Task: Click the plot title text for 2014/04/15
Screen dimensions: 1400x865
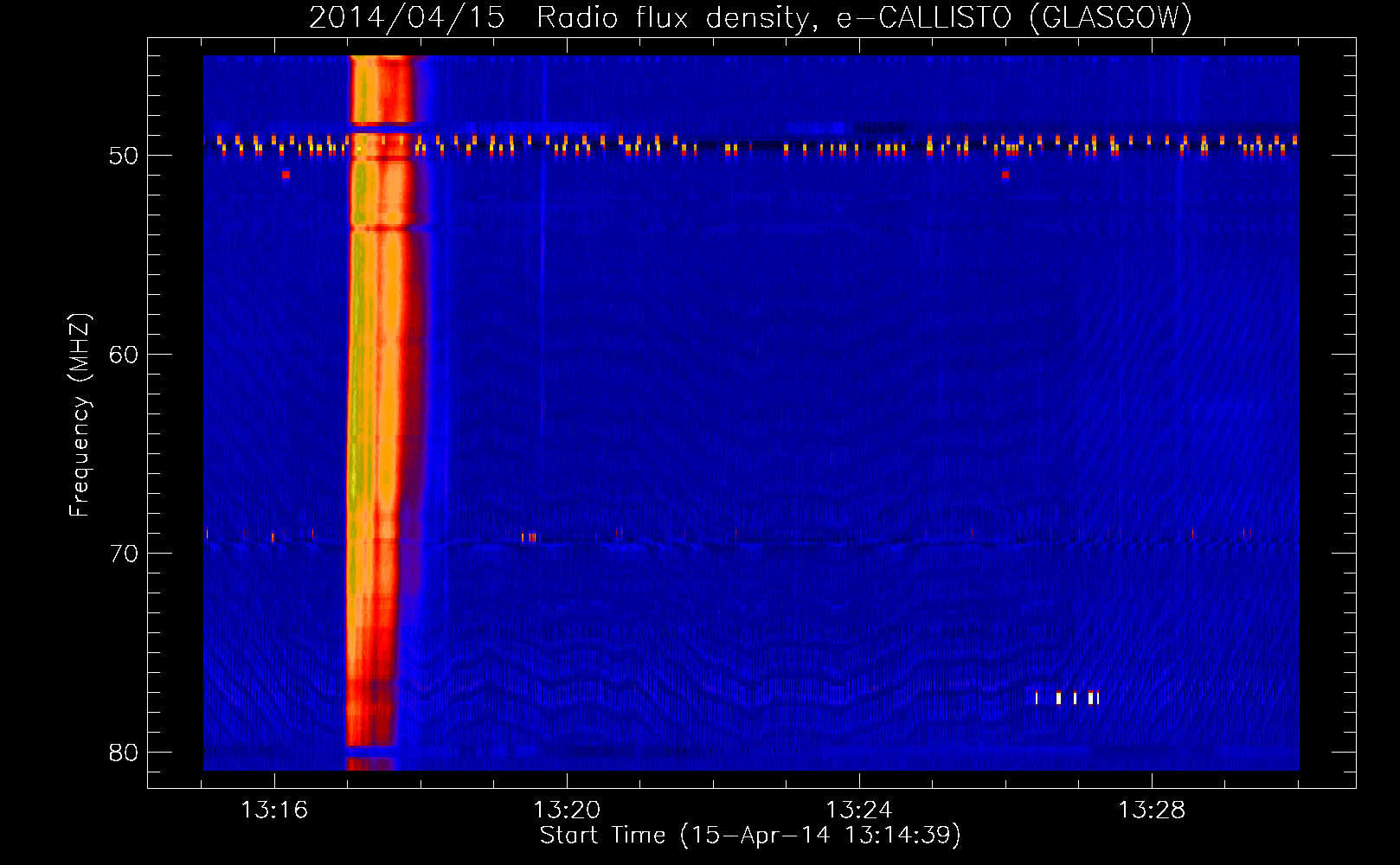Action: pyautogui.click(x=750, y=17)
